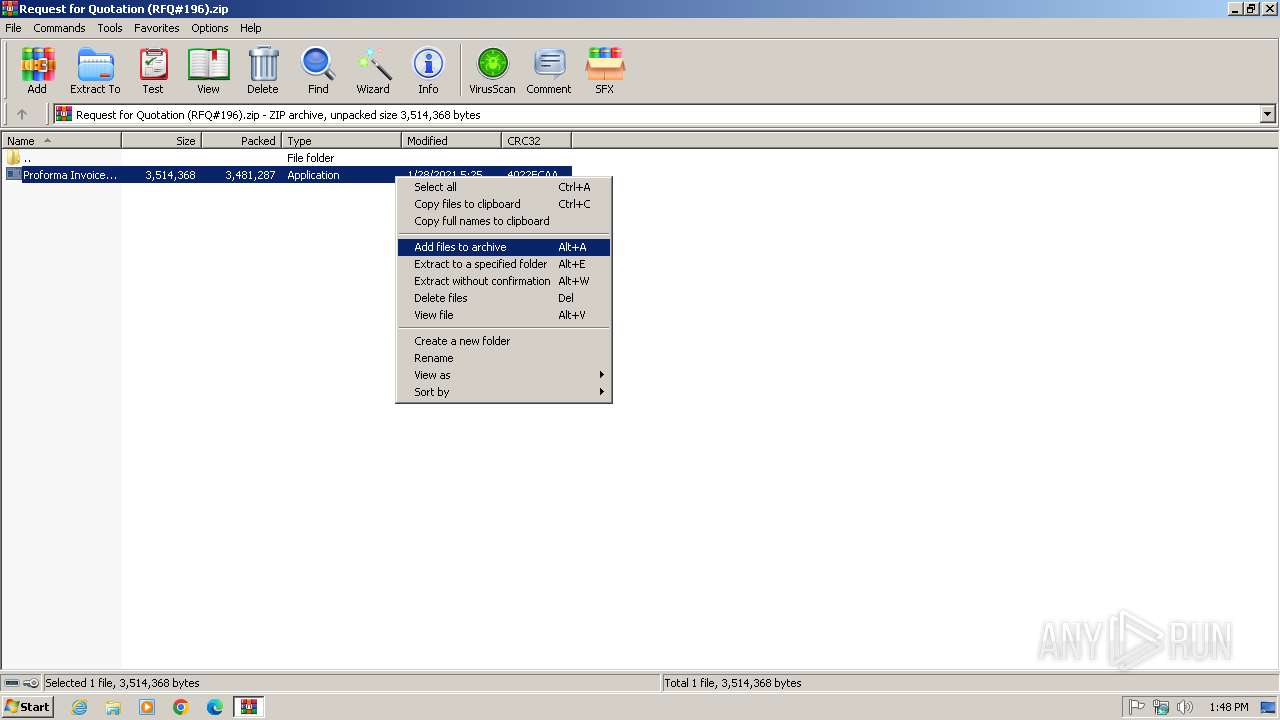The image size is (1280, 720).
Task: Sort by Packed column header
Action: [x=241, y=141]
